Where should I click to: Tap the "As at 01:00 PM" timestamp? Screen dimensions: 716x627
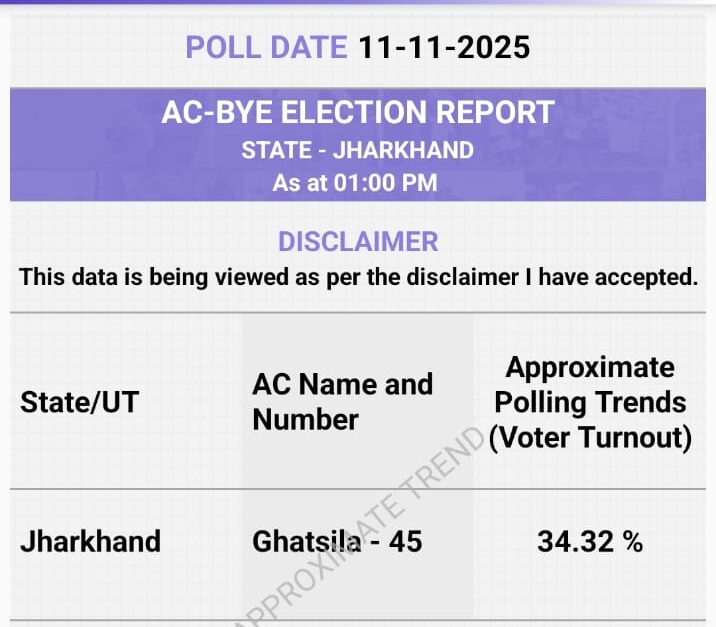pyautogui.click(x=357, y=183)
